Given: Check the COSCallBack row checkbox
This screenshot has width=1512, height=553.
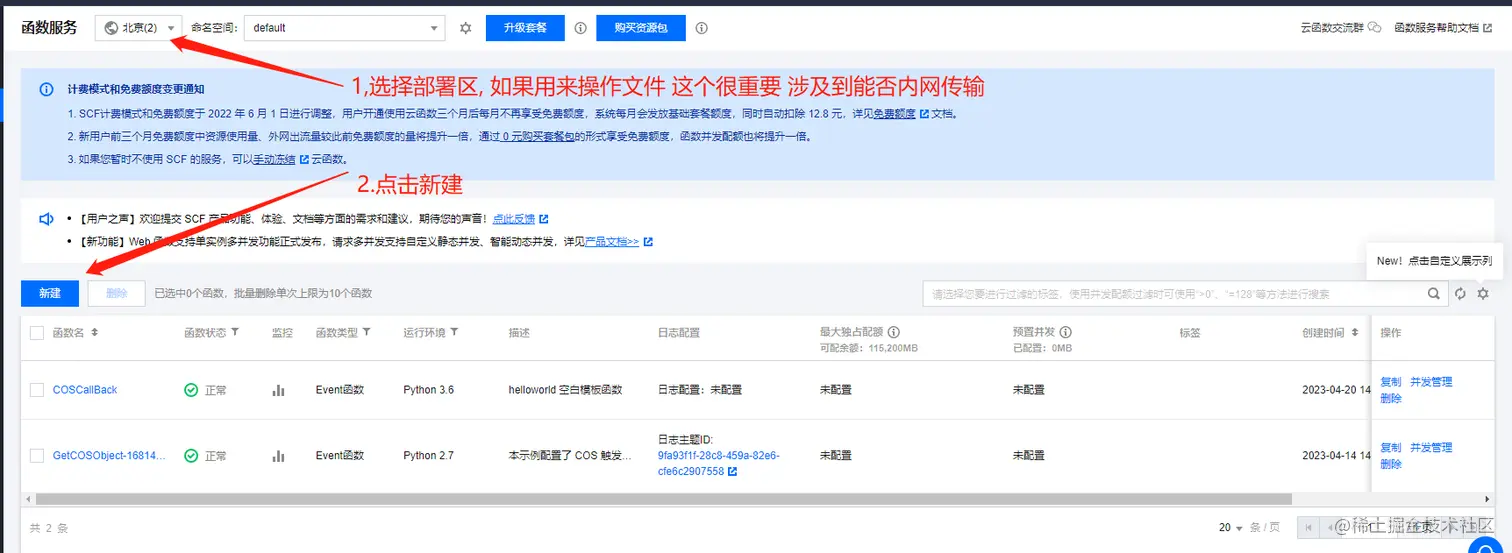Looking at the screenshot, I should (x=37, y=390).
